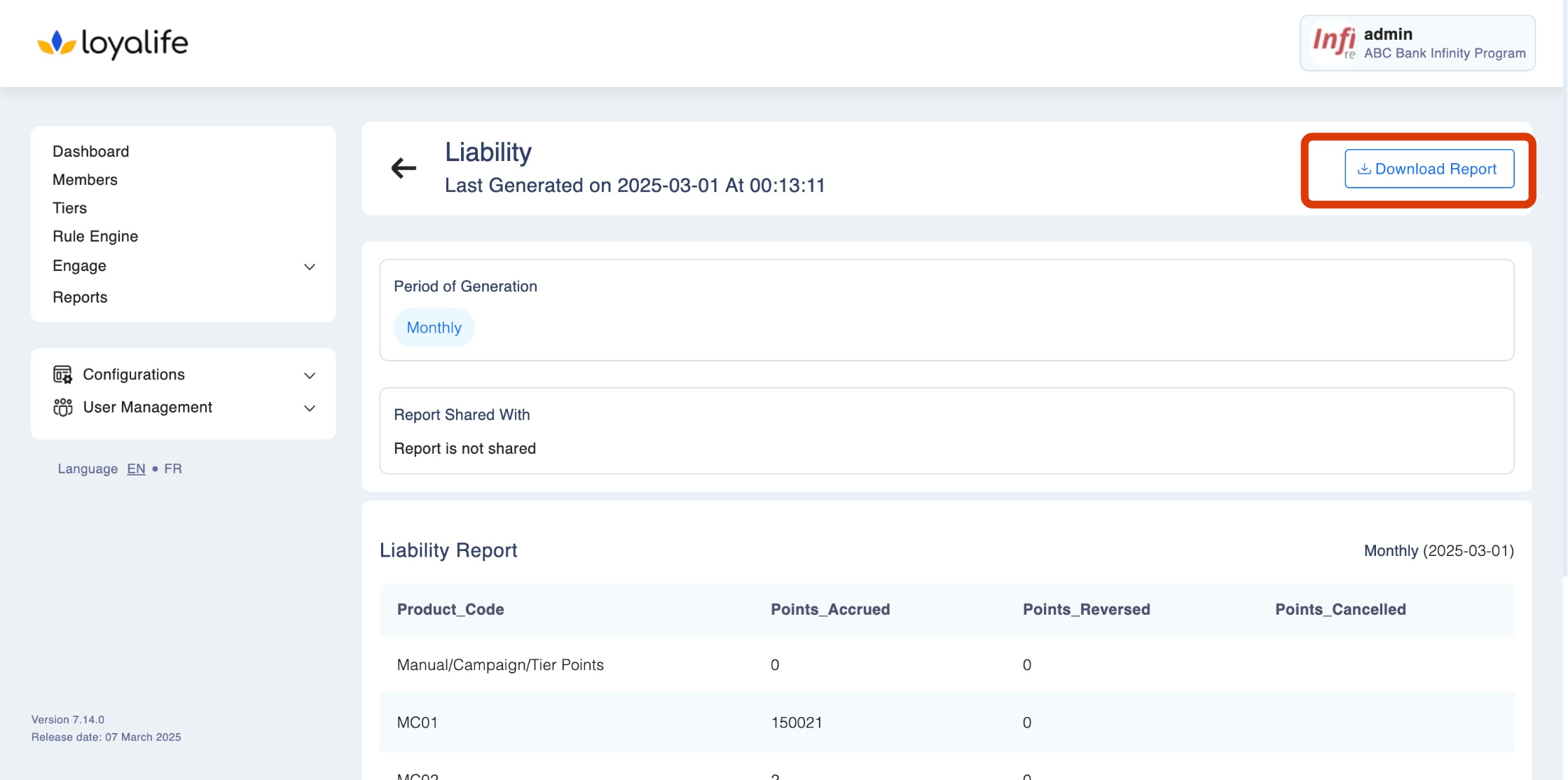
Task: Open the Dashboard page
Action: pyautogui.click(x=90, y=151)
